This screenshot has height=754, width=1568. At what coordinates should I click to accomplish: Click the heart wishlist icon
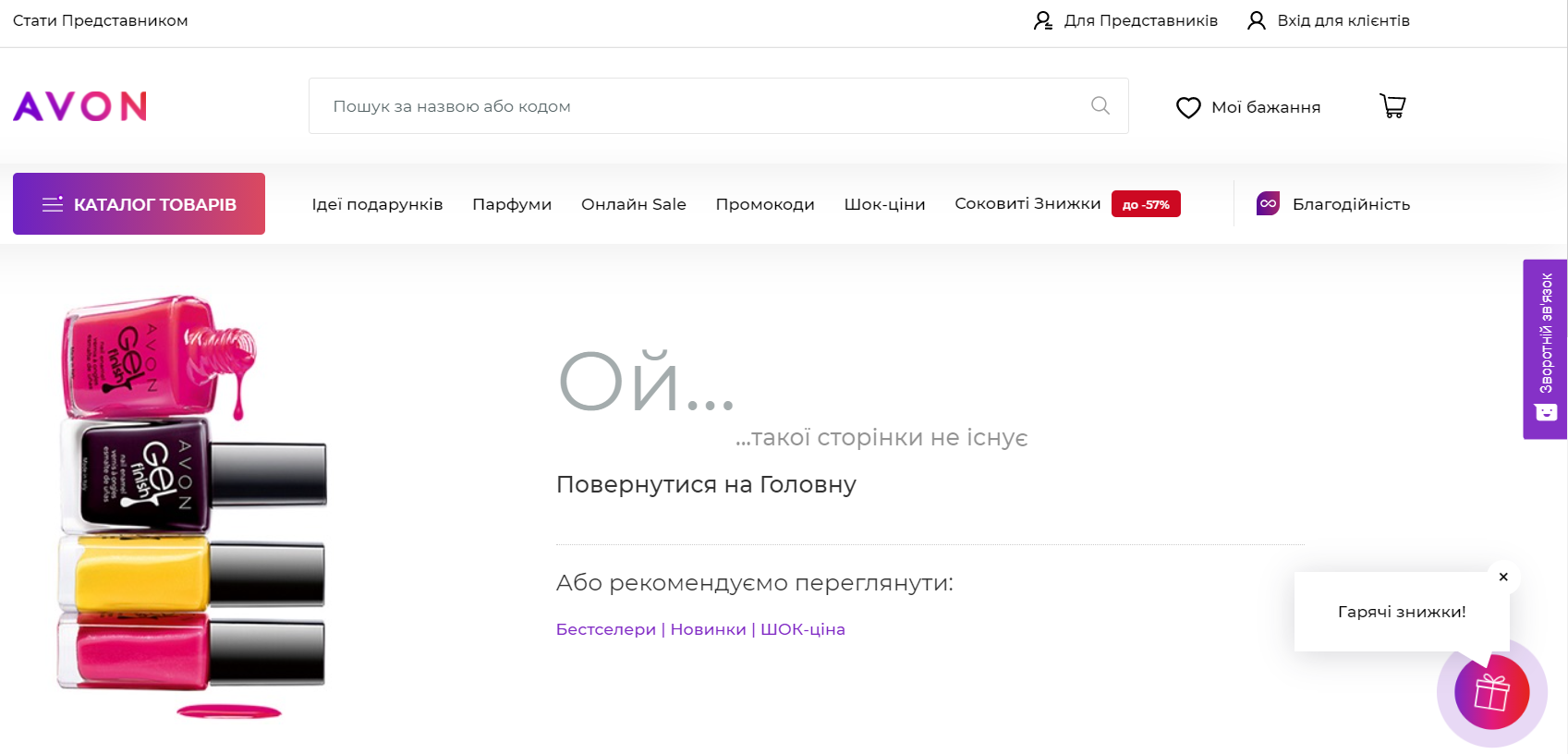point(1188,108)
